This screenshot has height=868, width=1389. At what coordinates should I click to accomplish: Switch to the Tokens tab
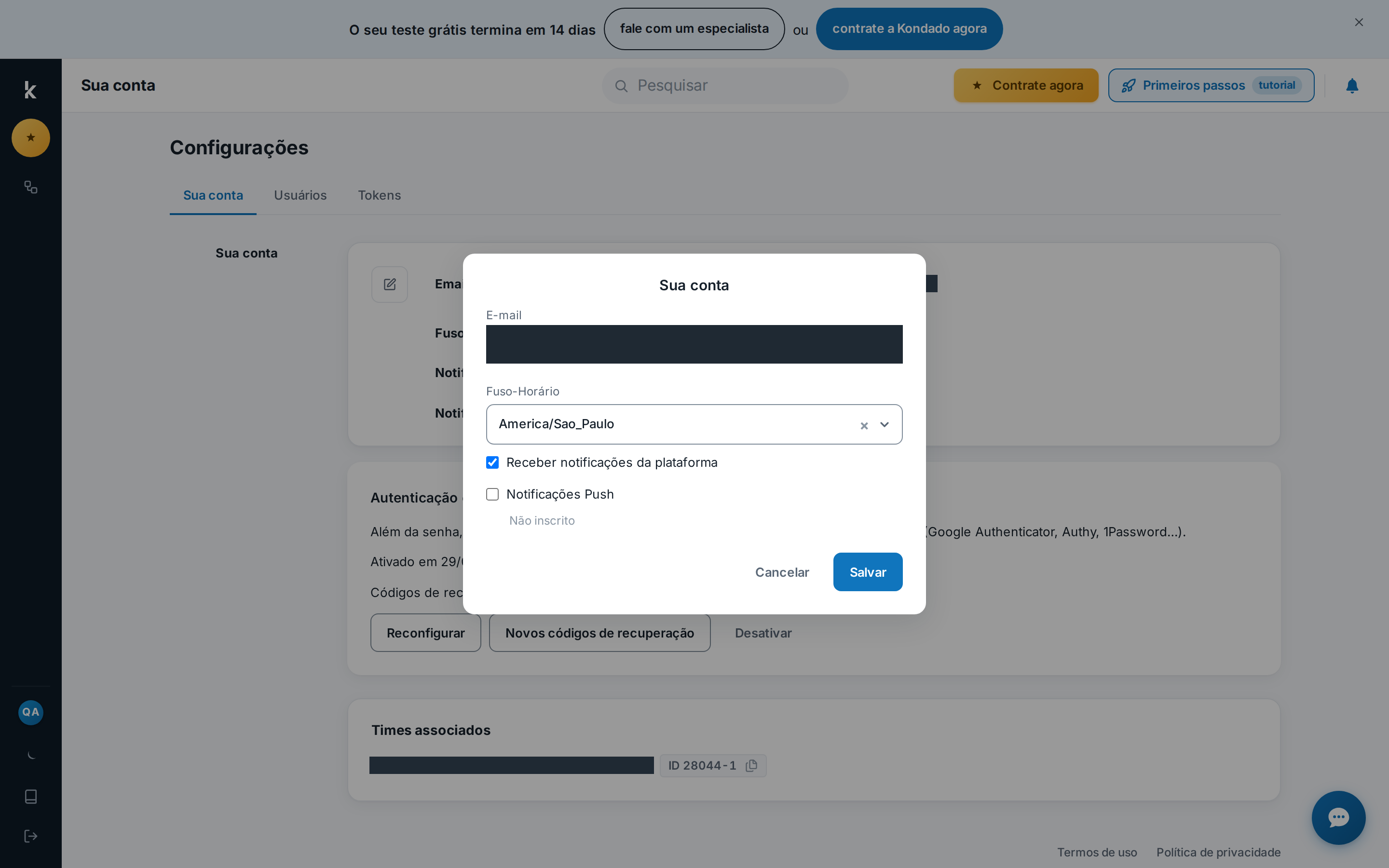[x=380, y=195]
